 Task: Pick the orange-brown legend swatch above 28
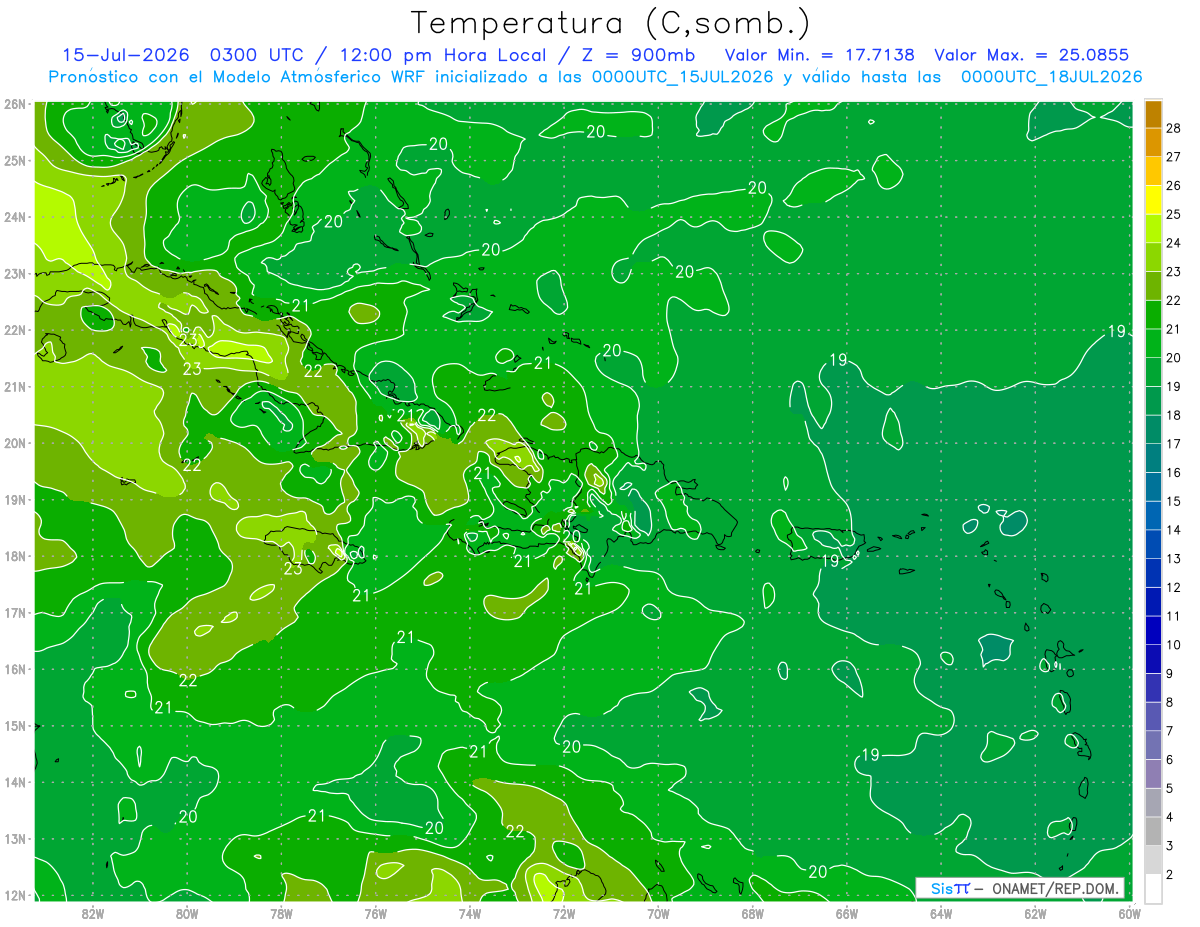(x=1153, y=114)
